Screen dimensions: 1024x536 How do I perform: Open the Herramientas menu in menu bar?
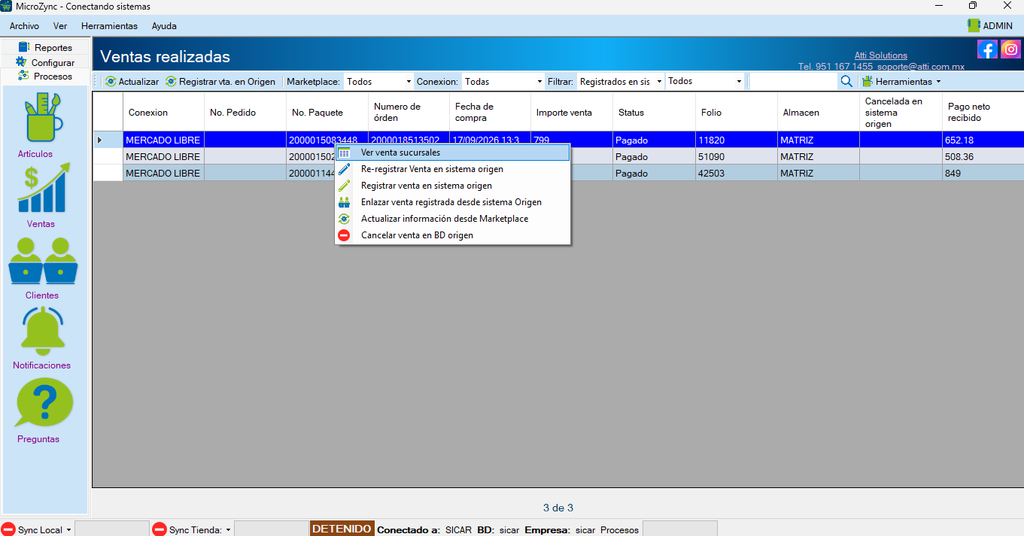coord(109,26)
